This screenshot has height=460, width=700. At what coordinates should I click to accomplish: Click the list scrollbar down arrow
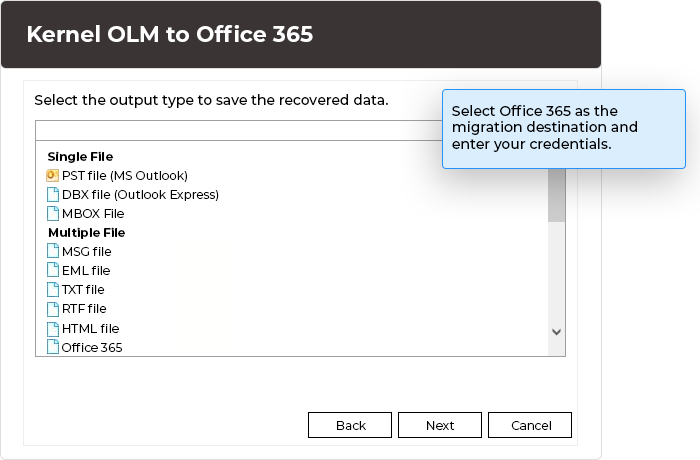(x=556, y=332)
